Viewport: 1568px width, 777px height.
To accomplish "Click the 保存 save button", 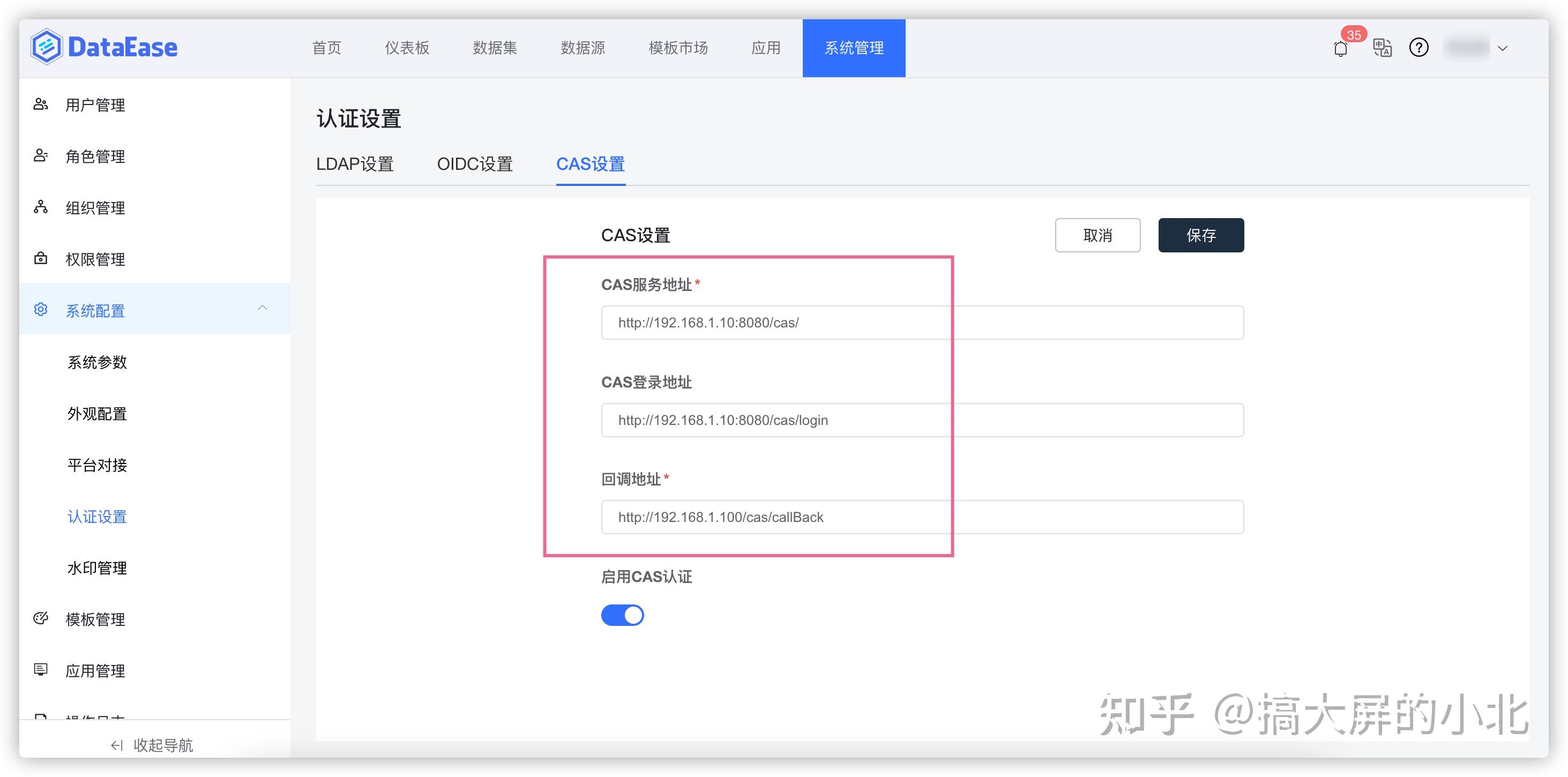I will click(x=1201, y=235).
